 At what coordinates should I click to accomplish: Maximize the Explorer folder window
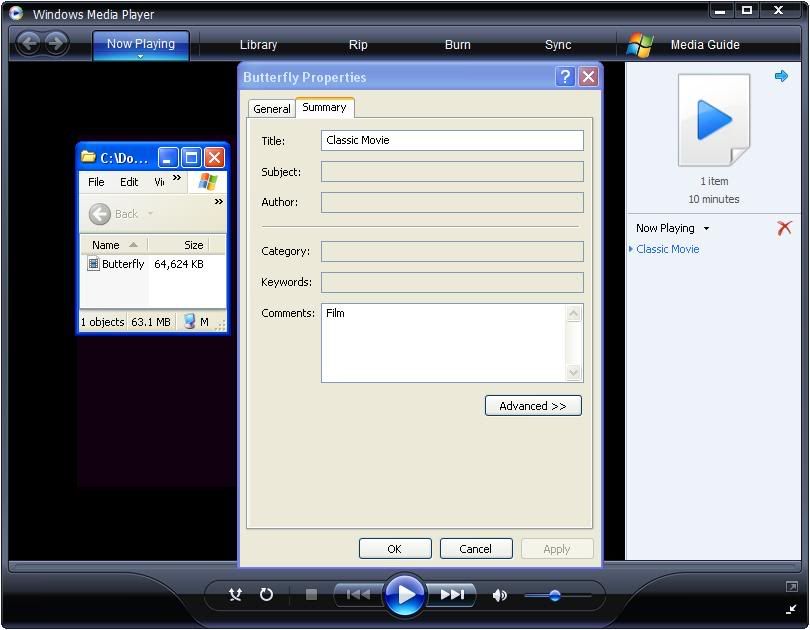pos(191,158)
